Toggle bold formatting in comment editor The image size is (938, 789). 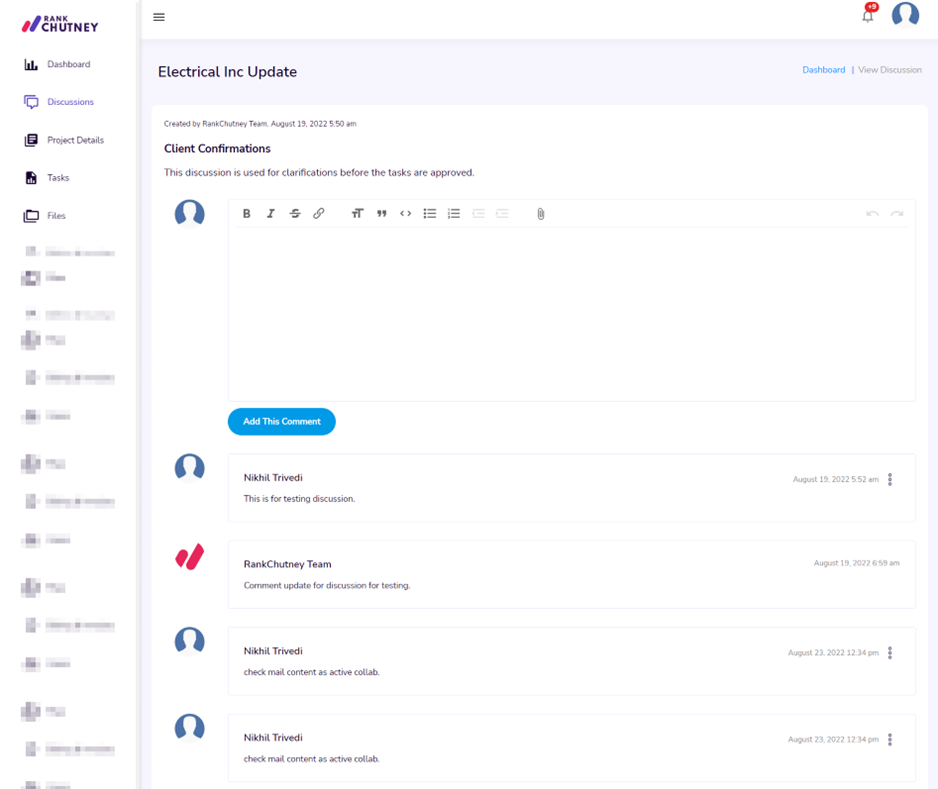pos(246,214)
